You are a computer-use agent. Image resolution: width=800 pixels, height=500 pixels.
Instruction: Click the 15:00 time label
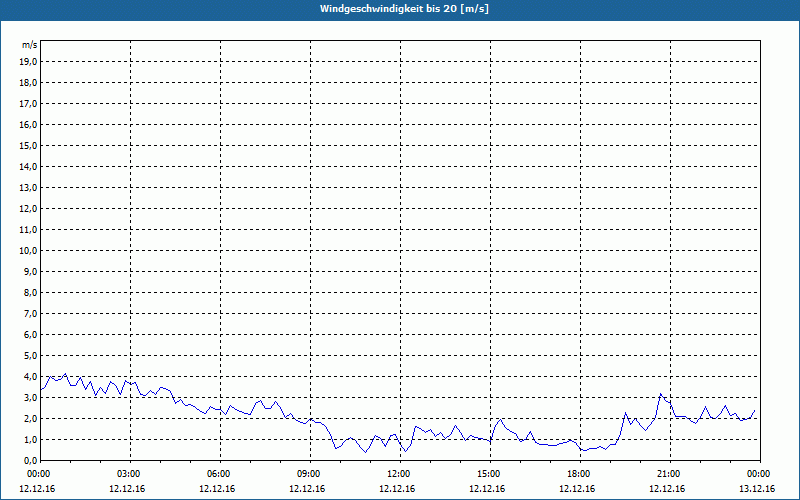tap(488, 474)
